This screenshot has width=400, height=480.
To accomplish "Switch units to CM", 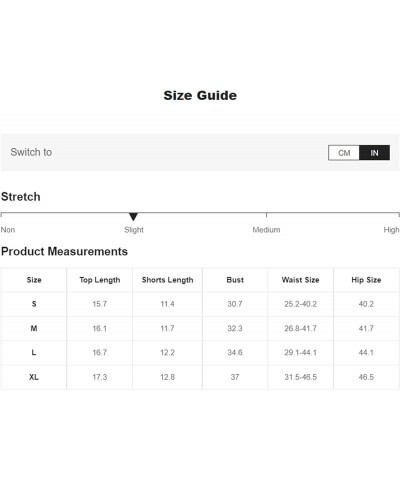I will [344, 153].
